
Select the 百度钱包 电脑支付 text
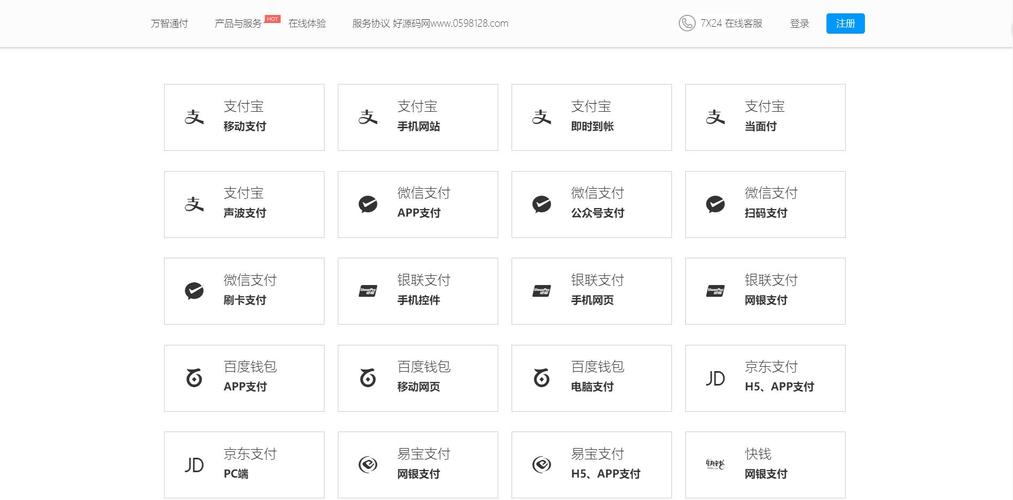(x=598, y=377)
